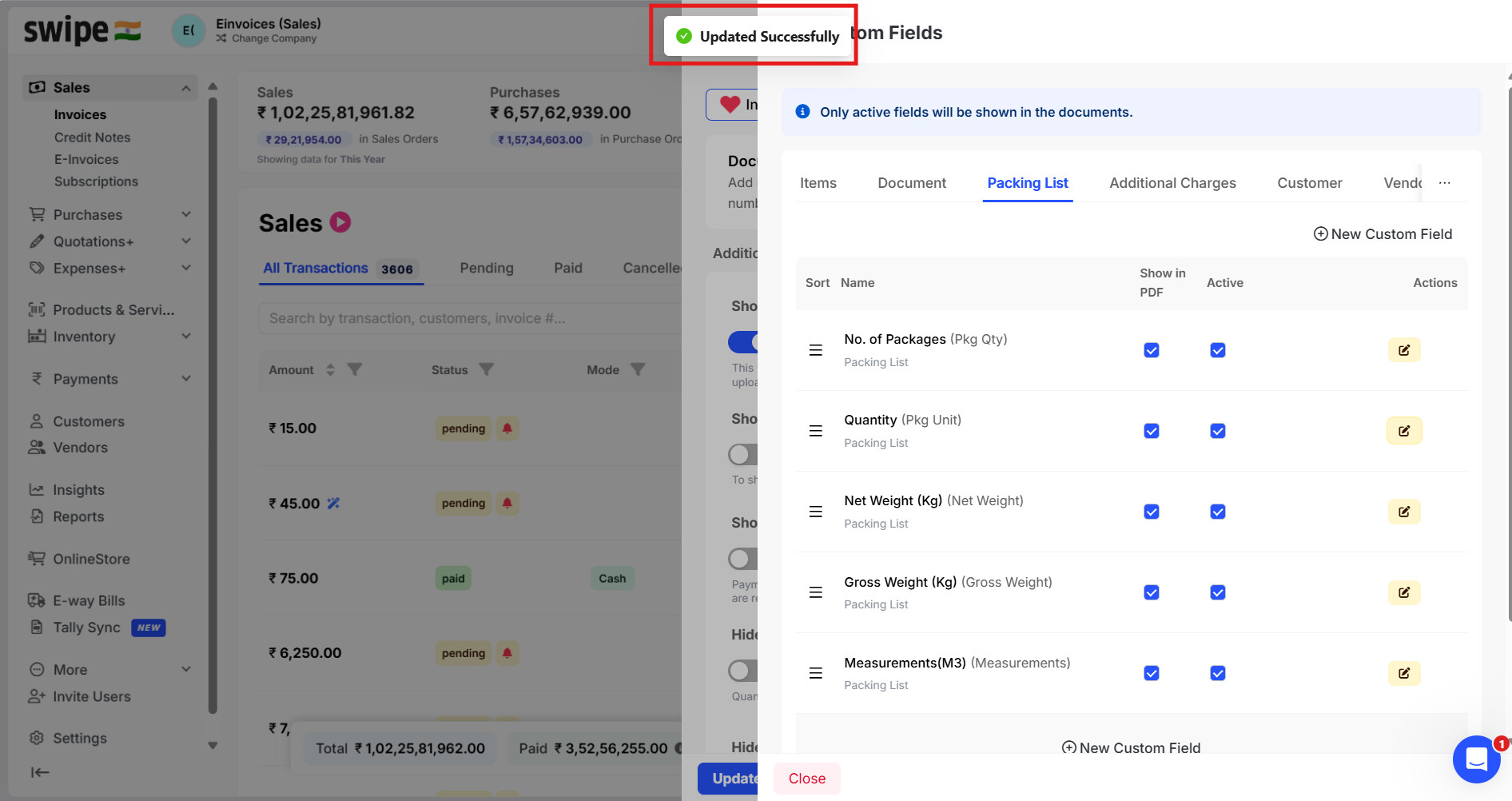Uncheck Active for Quantity field

[x=1217, y=431]
